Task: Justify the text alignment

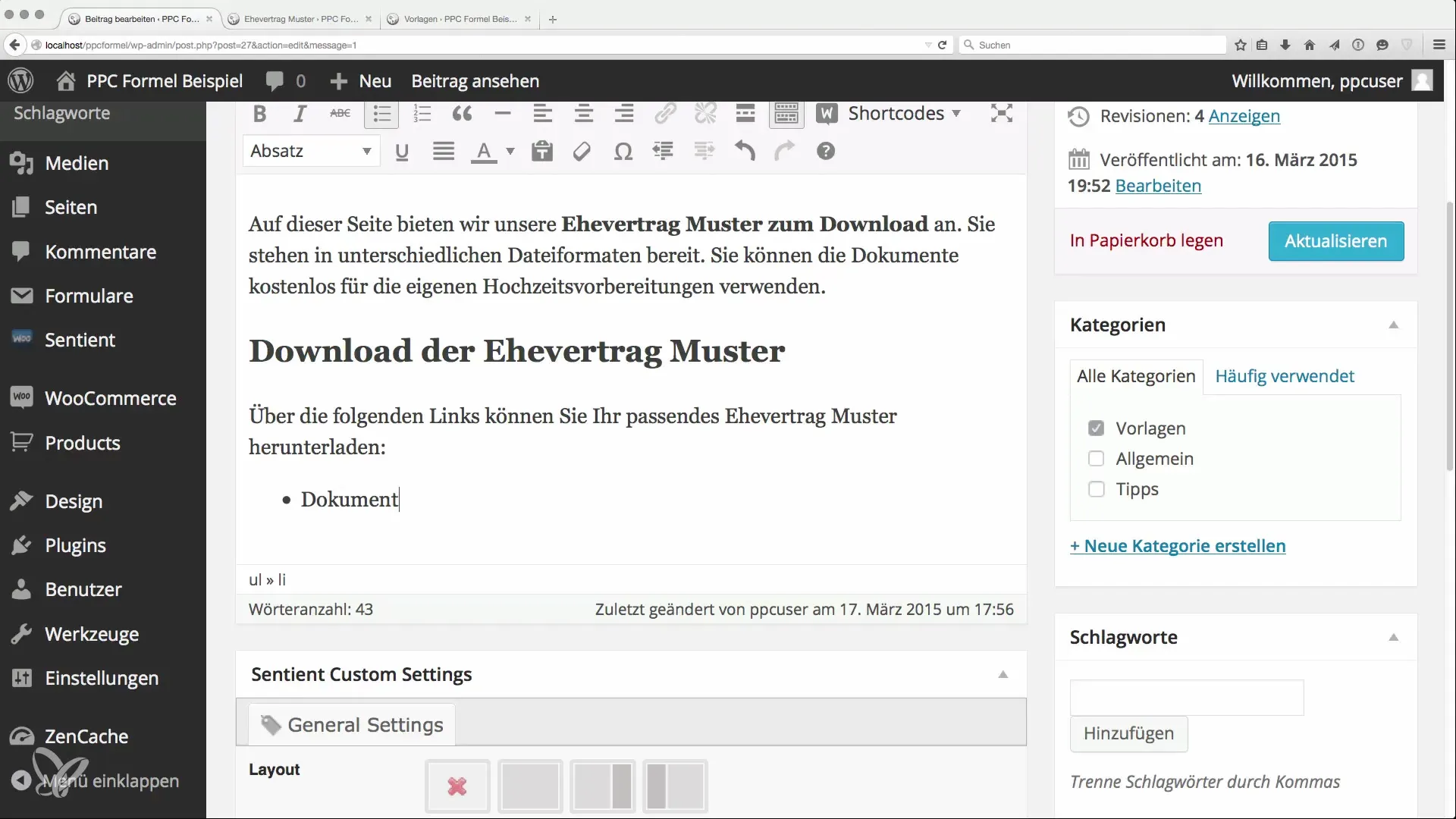Action: pos(444,152)
